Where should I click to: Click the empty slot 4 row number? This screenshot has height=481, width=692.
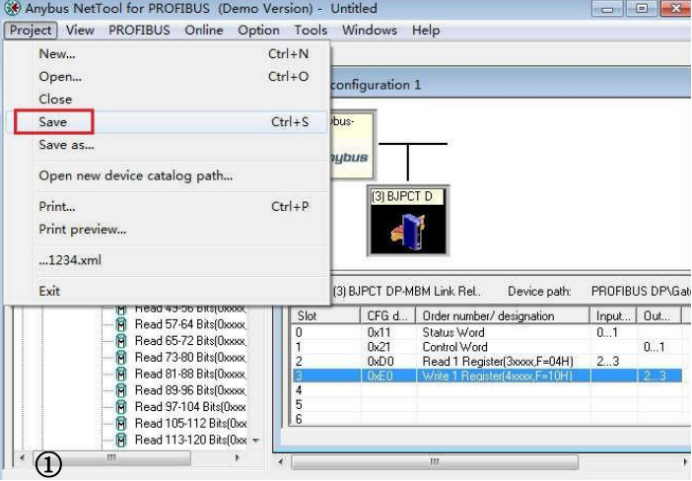pos(299,391)
